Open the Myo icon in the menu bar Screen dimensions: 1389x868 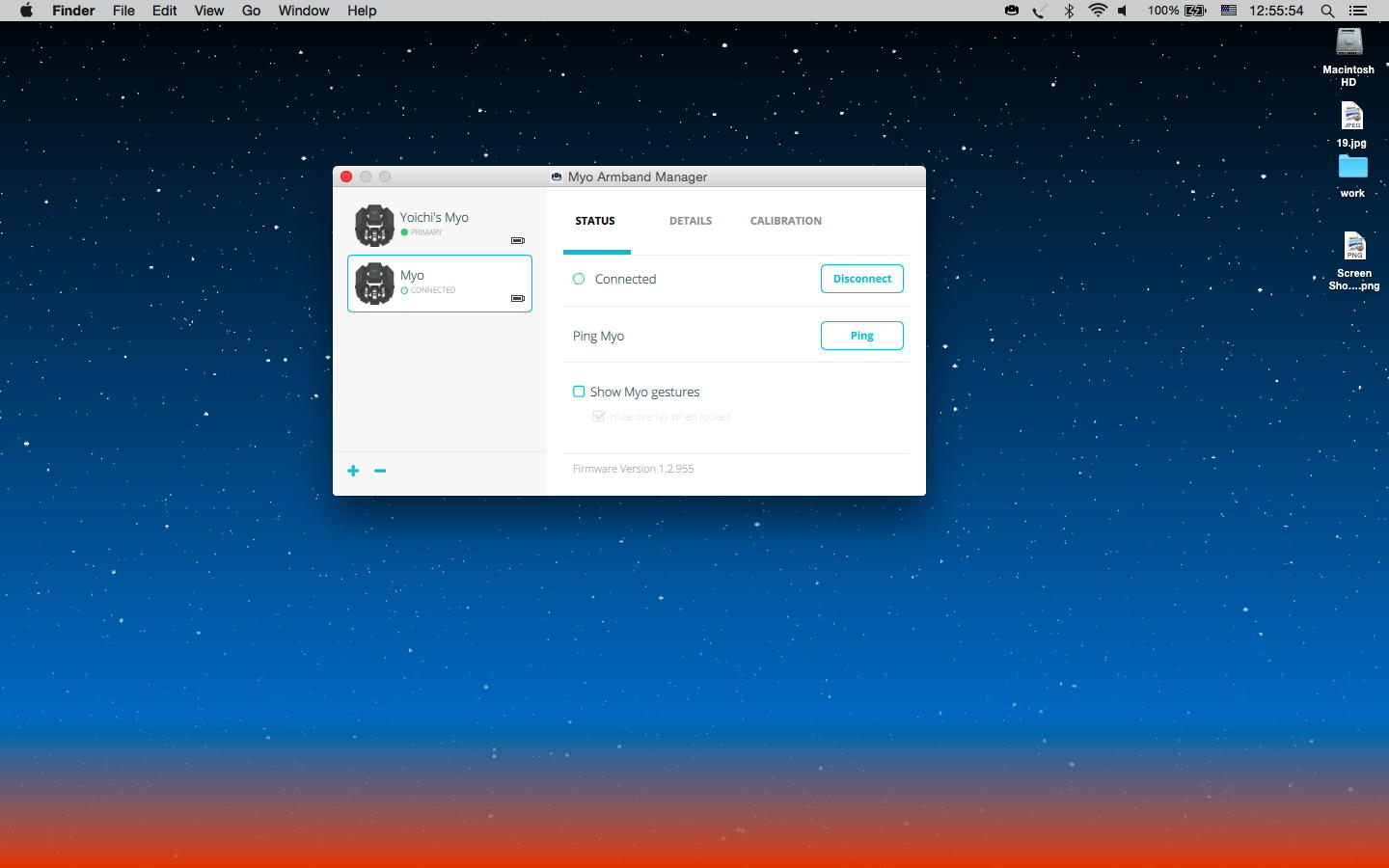pos(1012,11)
